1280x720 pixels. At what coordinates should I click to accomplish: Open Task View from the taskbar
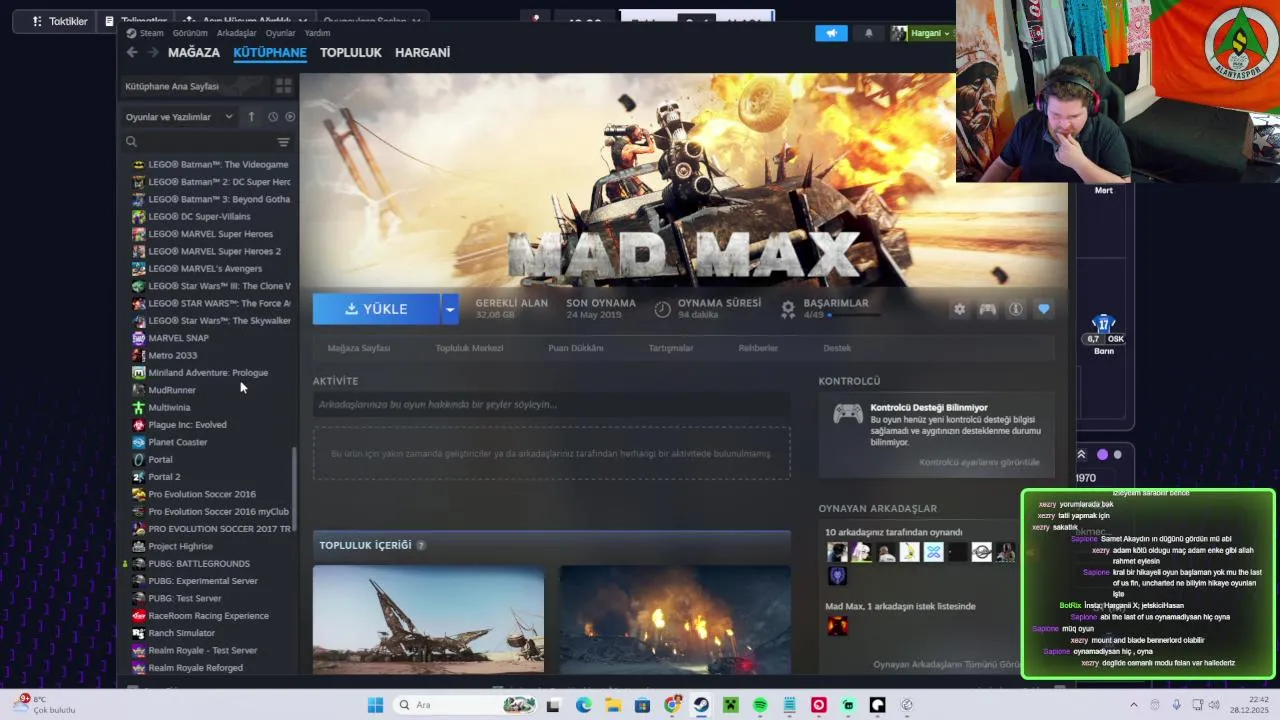coord(553,705)
